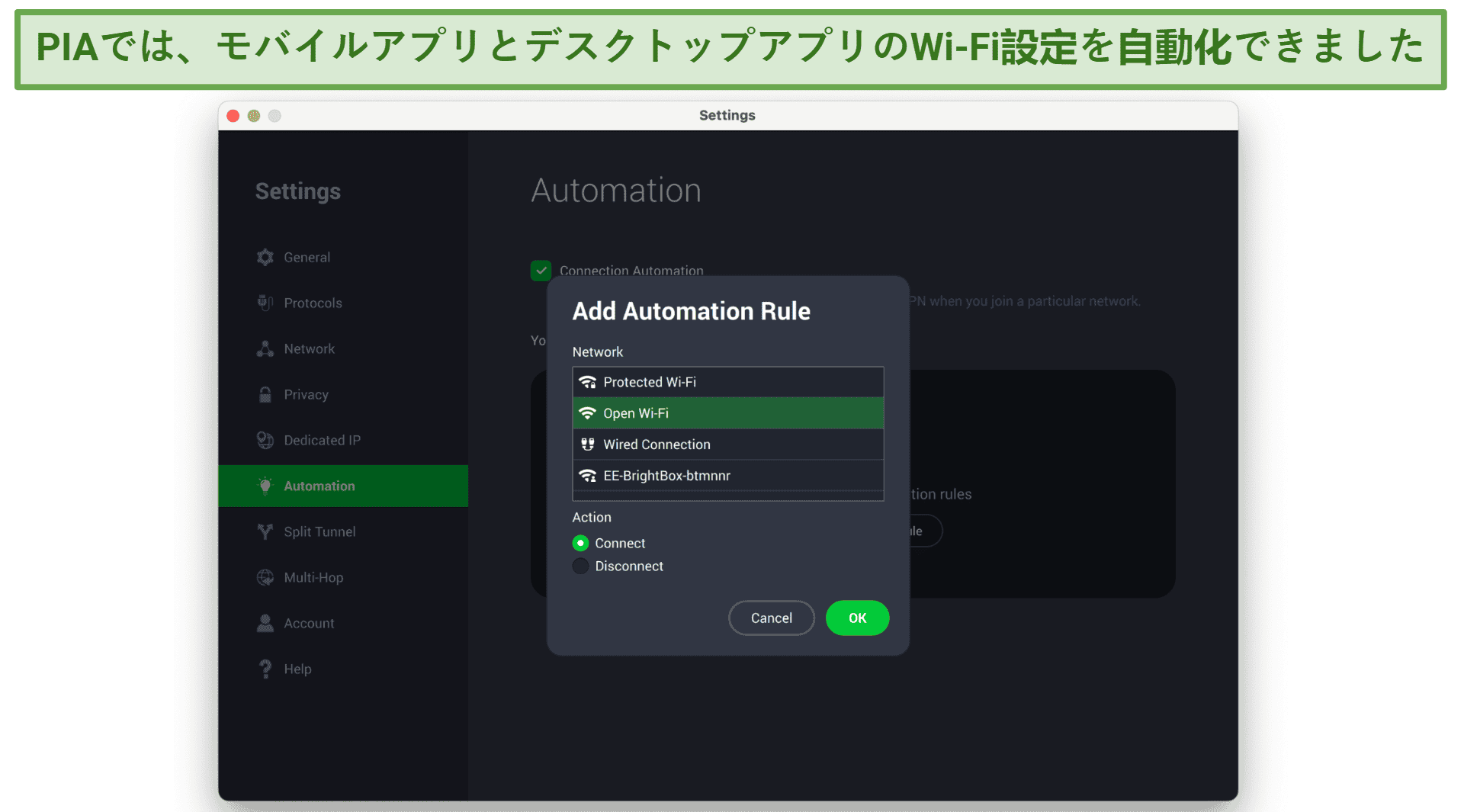
Task: Toggle the Connection Automation checkbox
Action: pos(541,271)
